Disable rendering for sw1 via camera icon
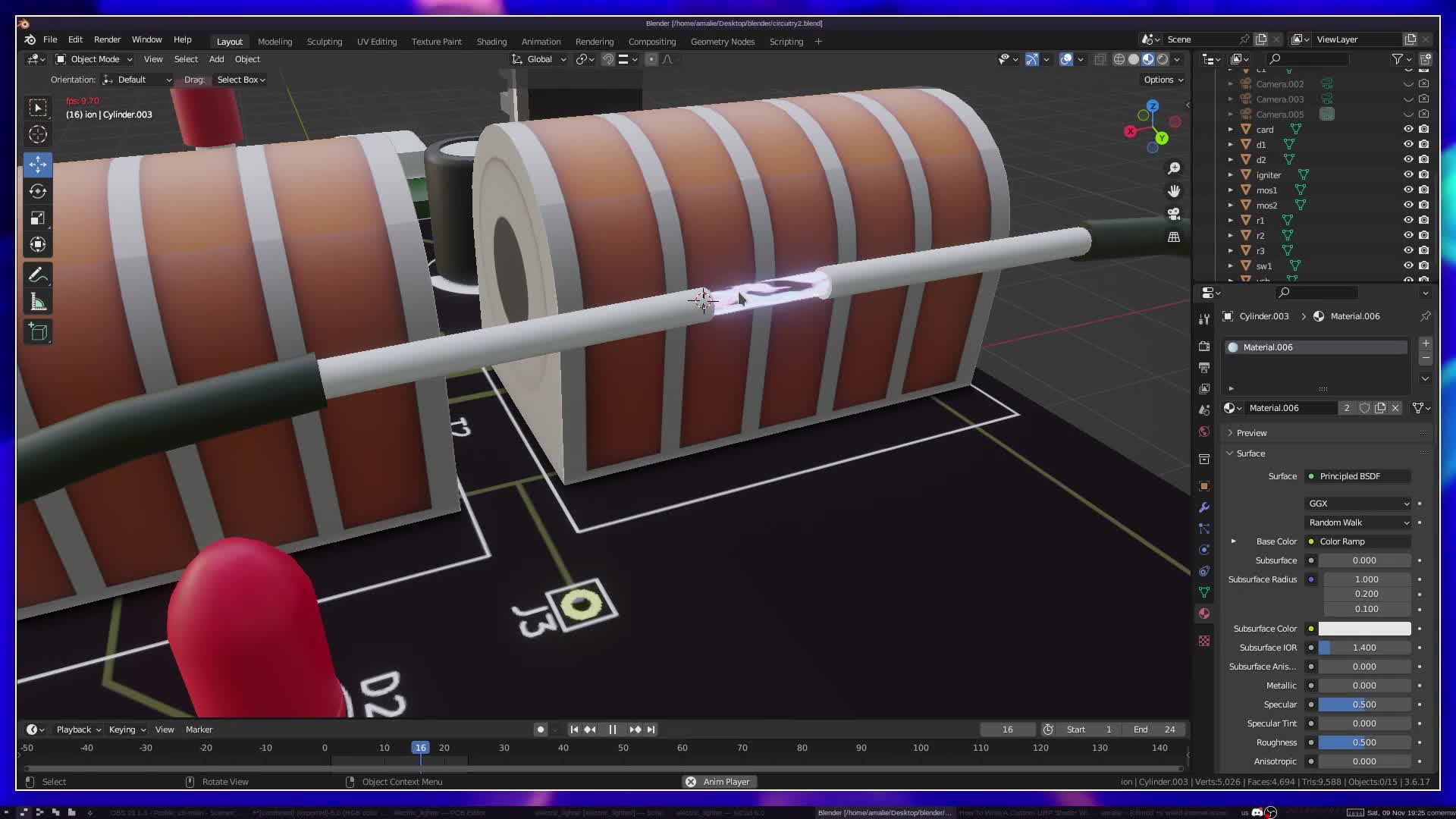 point(1424,265)
